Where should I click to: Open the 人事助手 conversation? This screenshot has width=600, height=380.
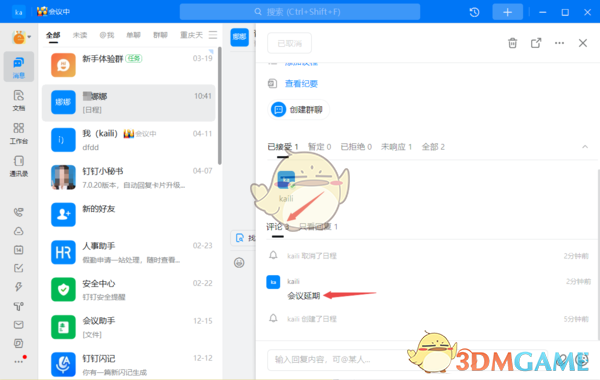(x=129, y=253)
